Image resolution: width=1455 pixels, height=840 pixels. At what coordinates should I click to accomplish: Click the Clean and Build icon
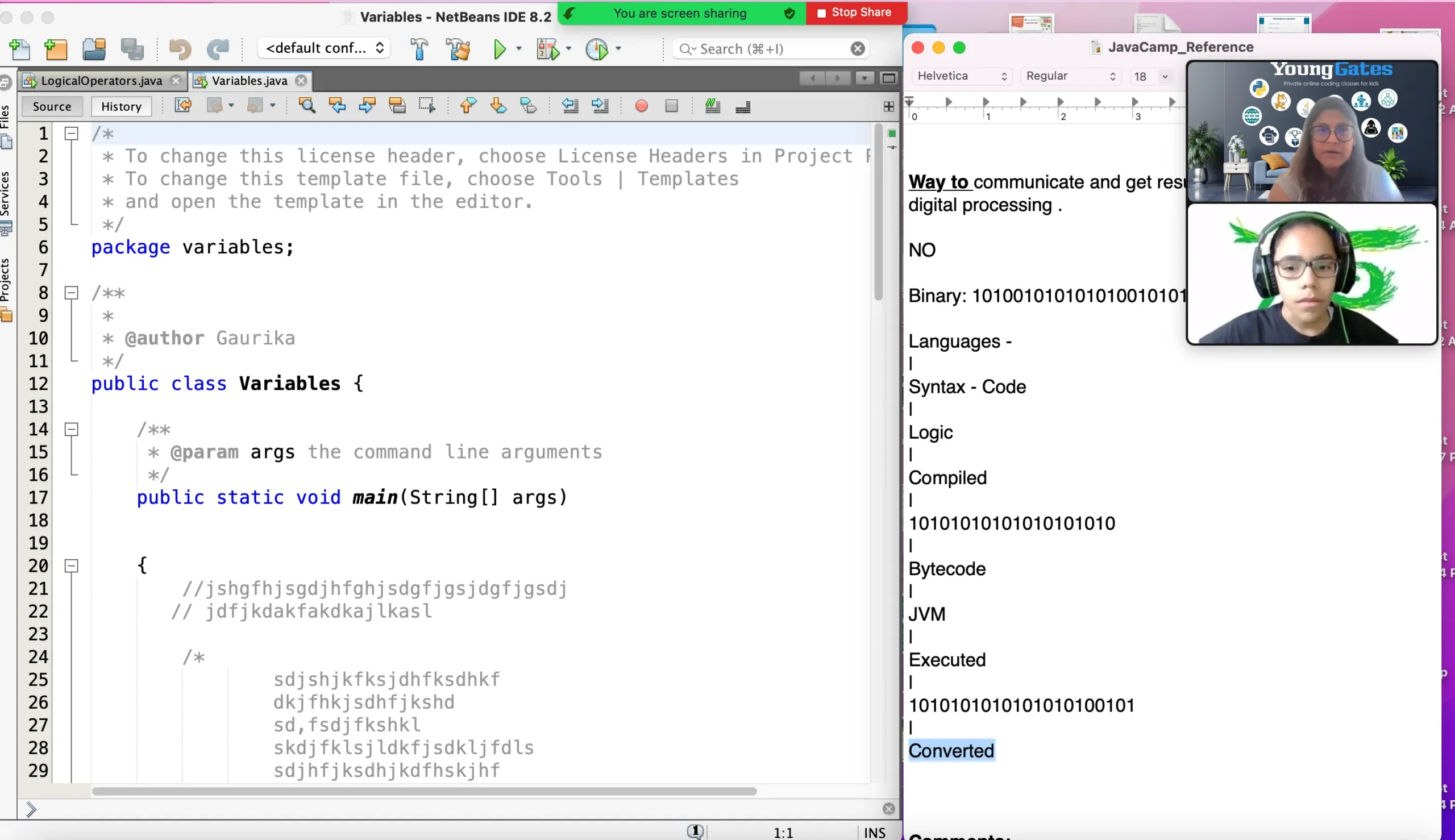[x=459, y=49]
